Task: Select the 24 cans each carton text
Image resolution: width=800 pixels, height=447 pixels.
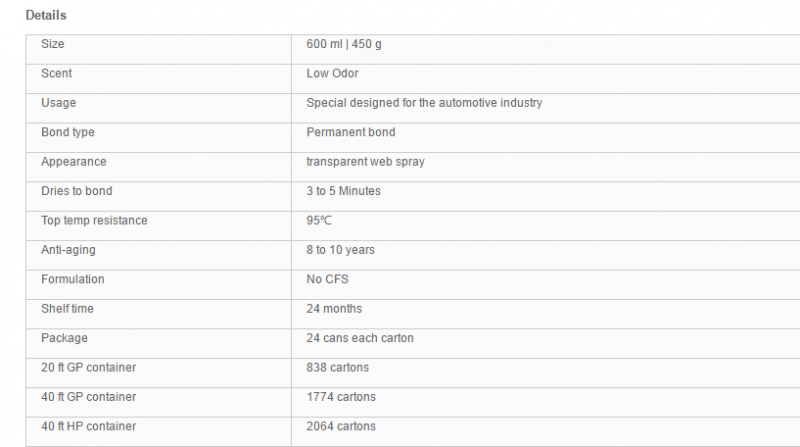Action: pyautogui.click(x=360, y=338)
